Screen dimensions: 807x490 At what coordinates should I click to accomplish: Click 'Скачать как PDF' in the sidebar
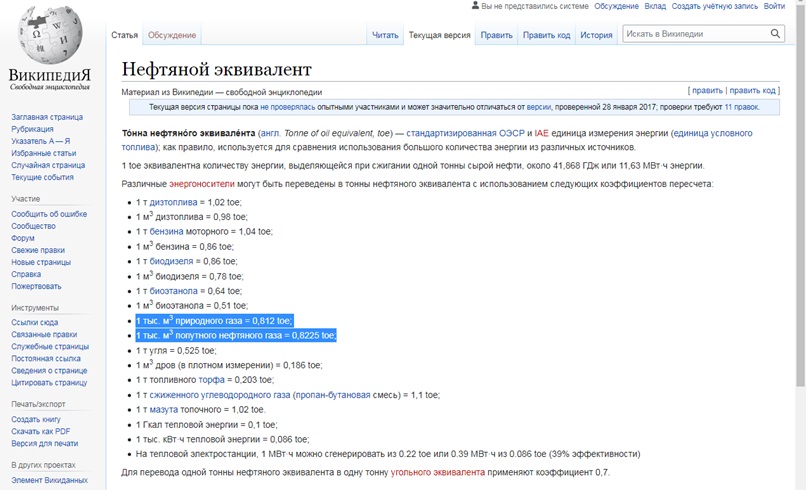pos(43,431)
